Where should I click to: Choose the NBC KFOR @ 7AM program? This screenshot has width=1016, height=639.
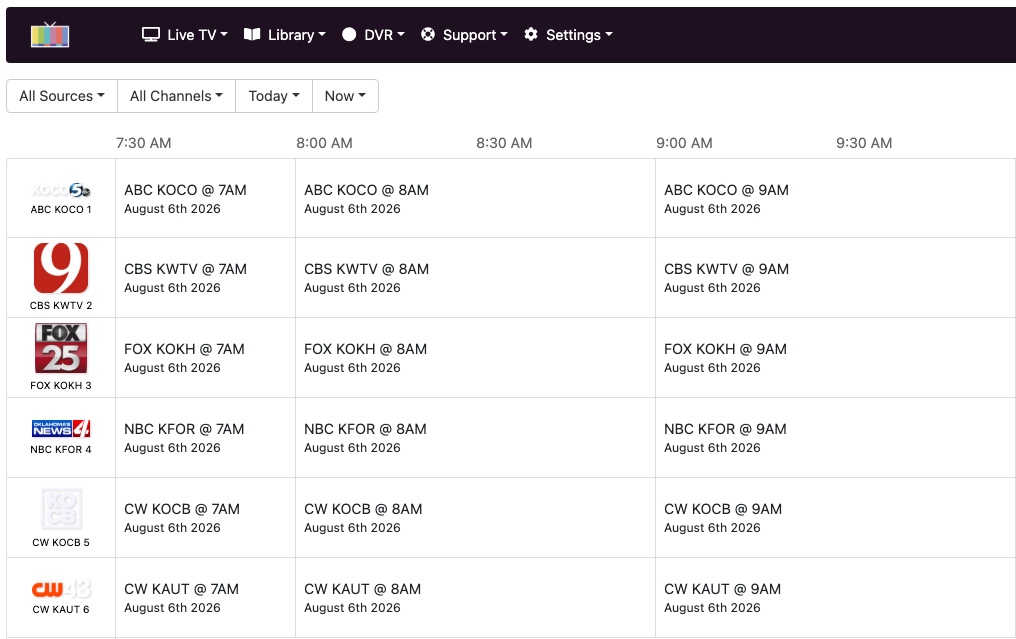pyautogui.click(x=205, y=437)
